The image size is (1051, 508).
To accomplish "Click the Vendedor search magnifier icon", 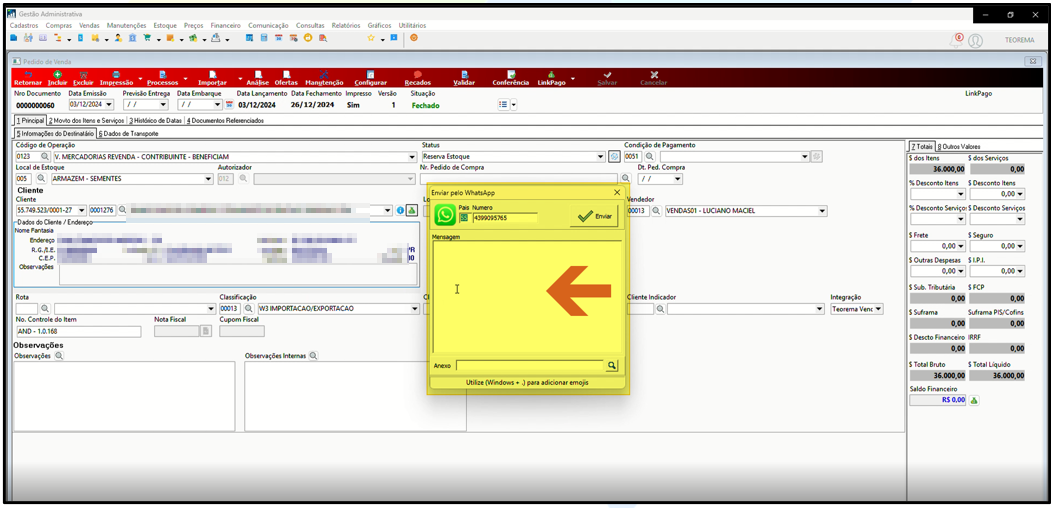I will pos(656,210).
